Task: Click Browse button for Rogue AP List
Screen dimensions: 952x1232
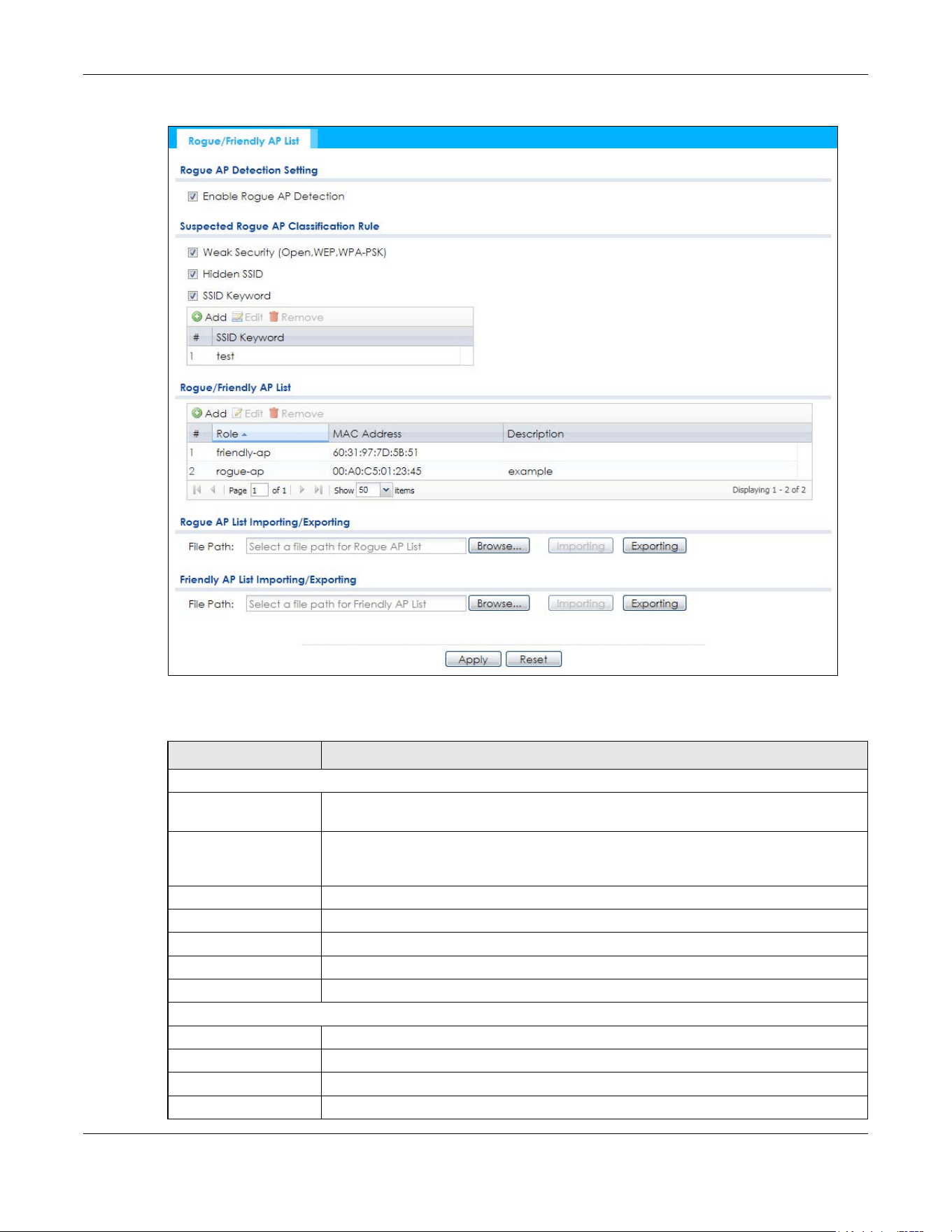Action: 499,546
